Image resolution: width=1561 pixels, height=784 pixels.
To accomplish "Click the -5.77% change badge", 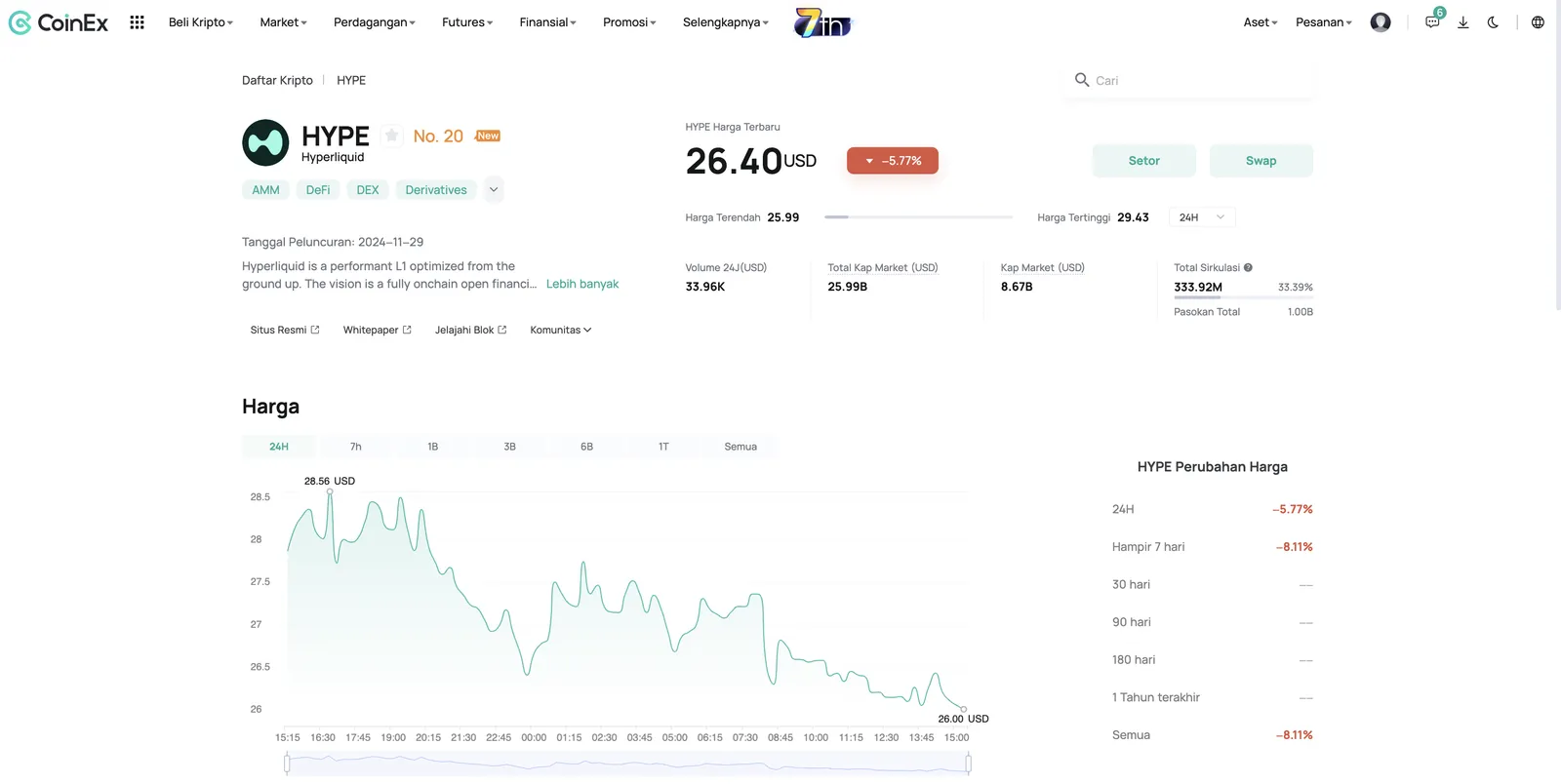I will 893,161.
